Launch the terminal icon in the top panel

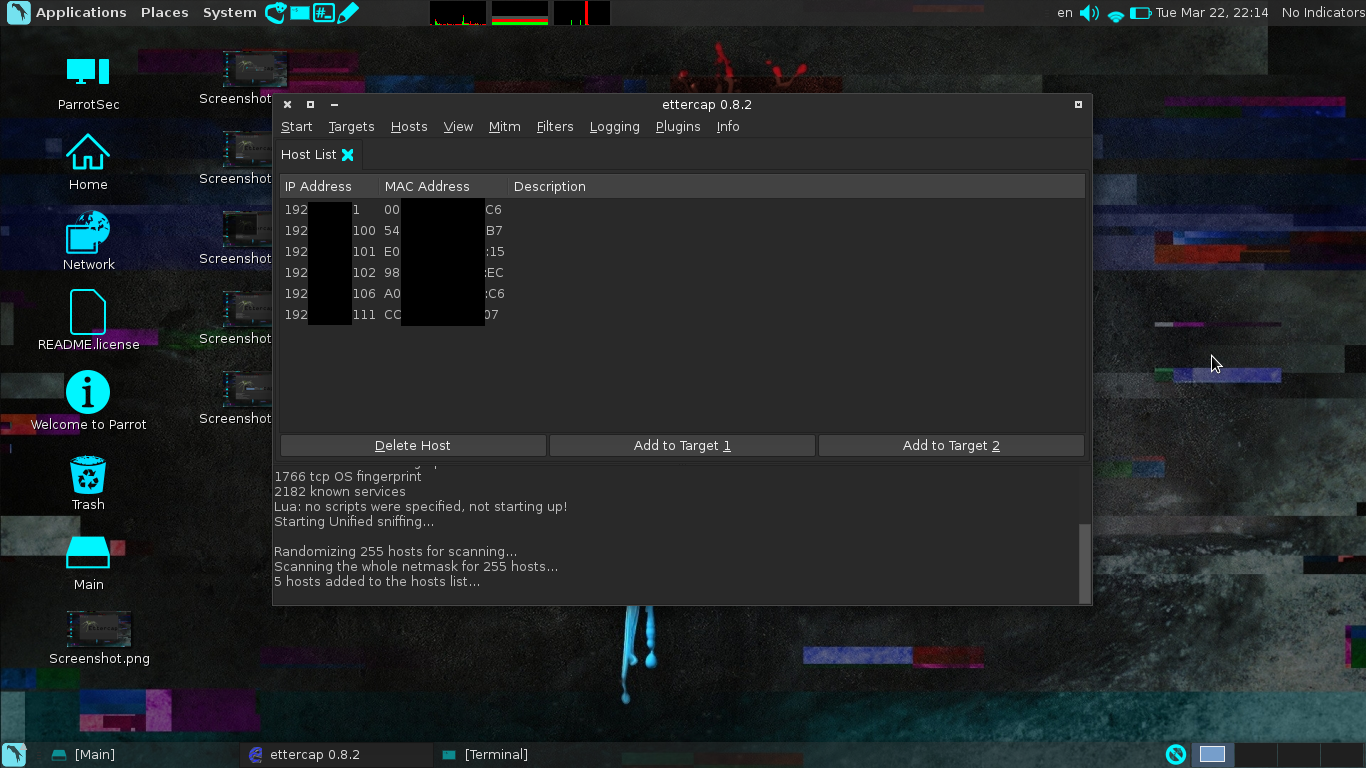(x=323, y=13)
